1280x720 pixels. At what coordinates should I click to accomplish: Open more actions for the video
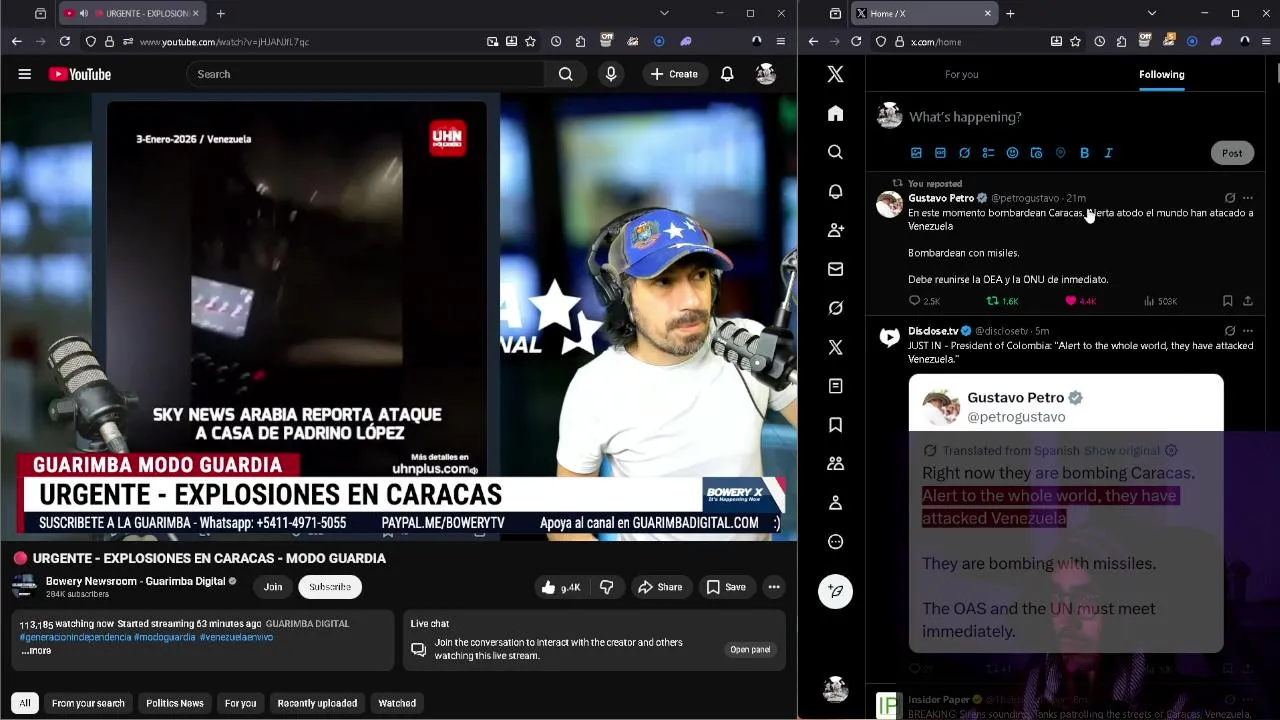pos(774,587)
